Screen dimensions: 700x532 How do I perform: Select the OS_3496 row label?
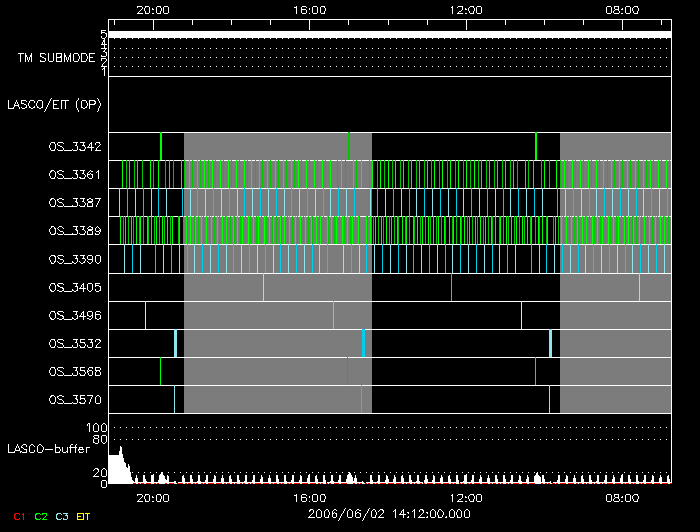pos(75,316)
